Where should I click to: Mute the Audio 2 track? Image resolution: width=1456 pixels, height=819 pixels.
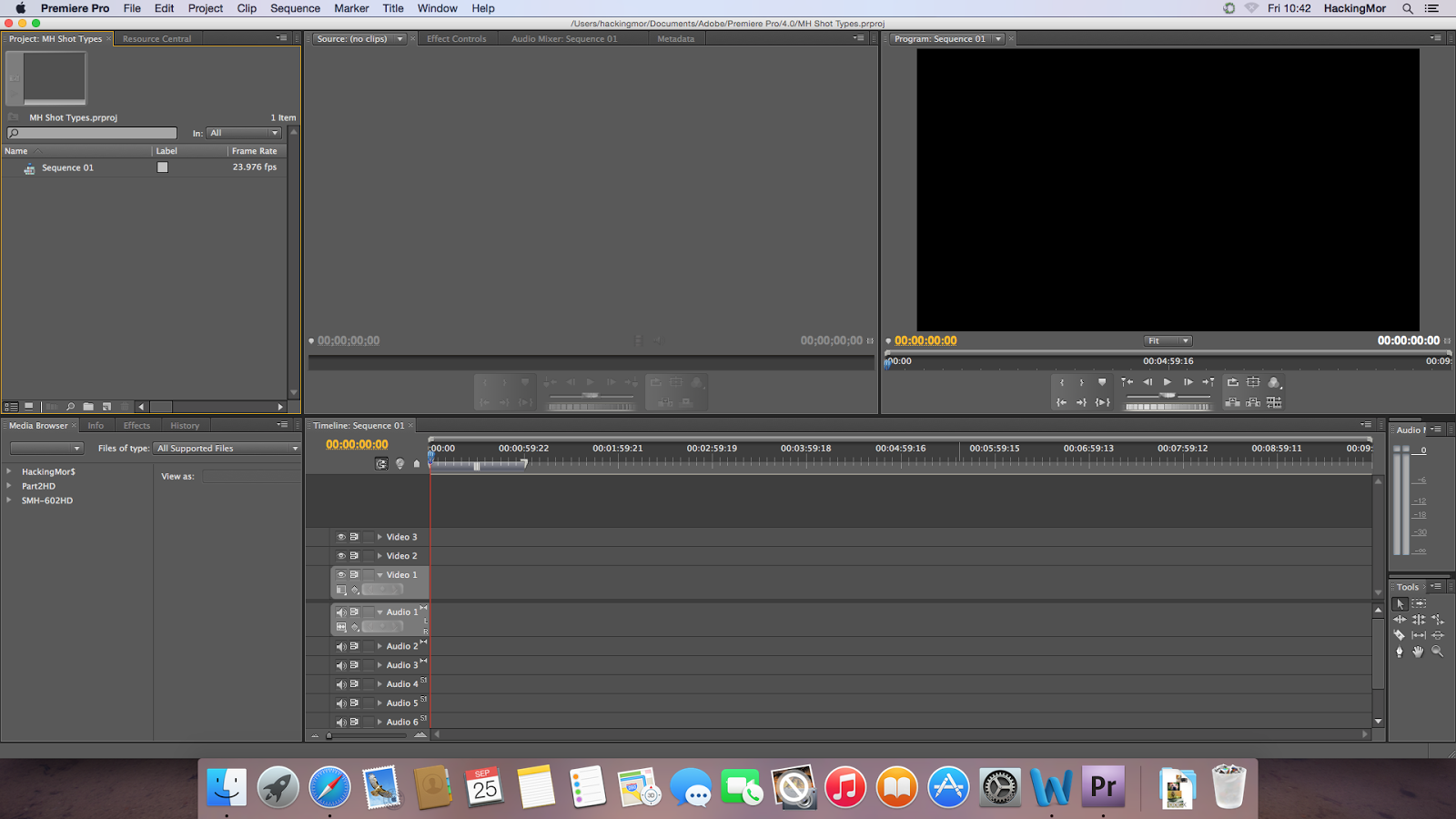(x=341, y=647)
